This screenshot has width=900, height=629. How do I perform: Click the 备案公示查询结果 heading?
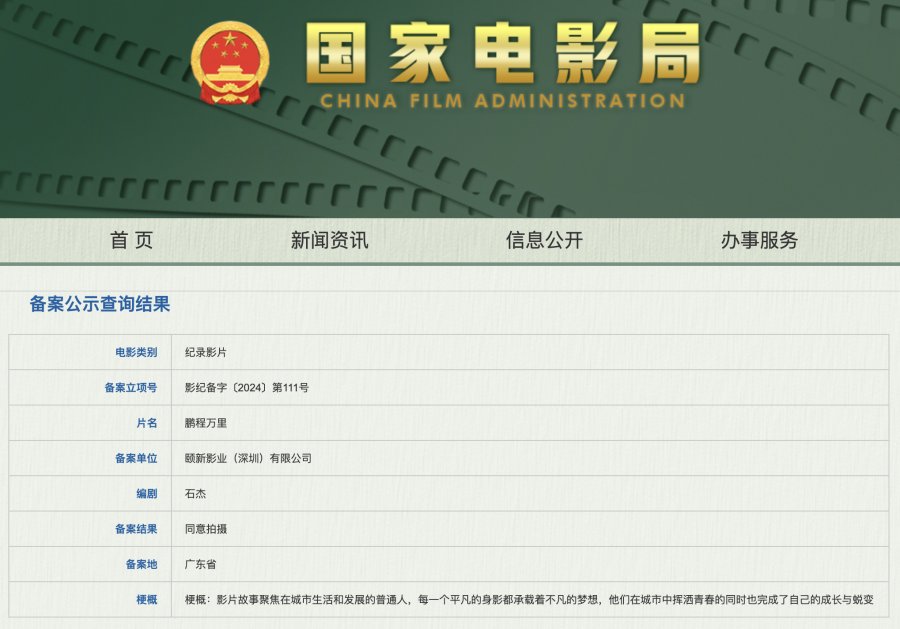tap(100, 304)
